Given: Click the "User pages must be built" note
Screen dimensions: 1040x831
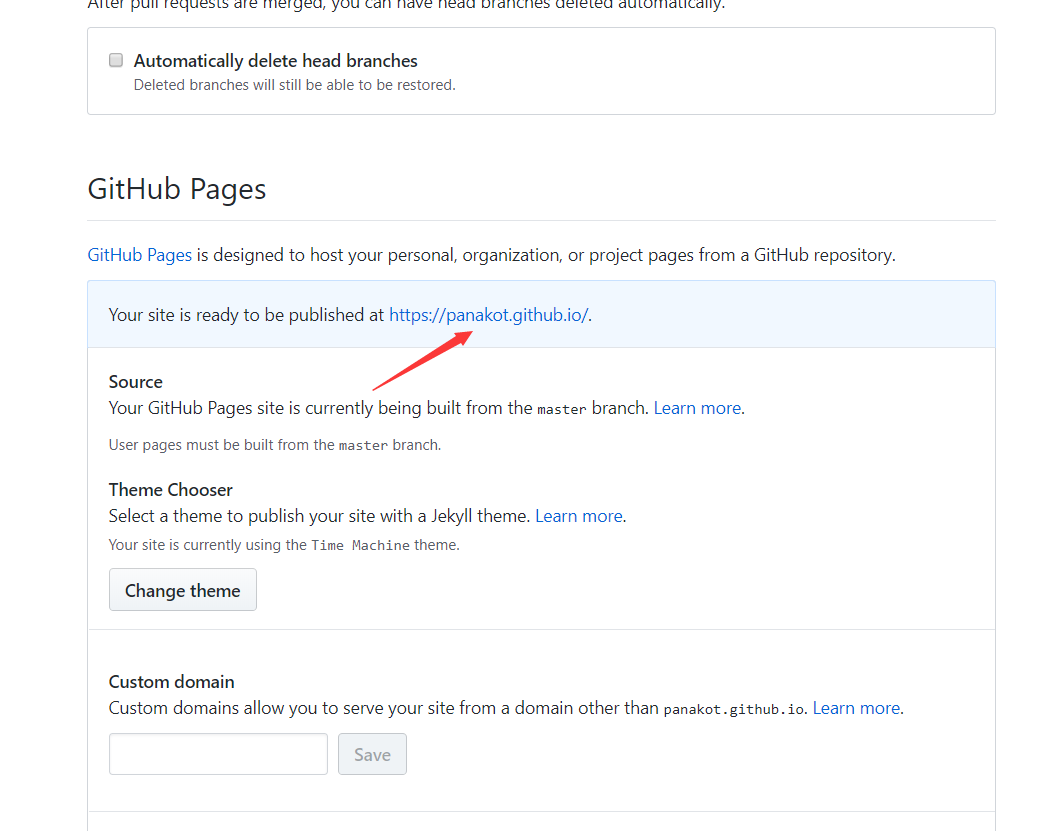Looking at the screenshot, I should click(275, 445).
